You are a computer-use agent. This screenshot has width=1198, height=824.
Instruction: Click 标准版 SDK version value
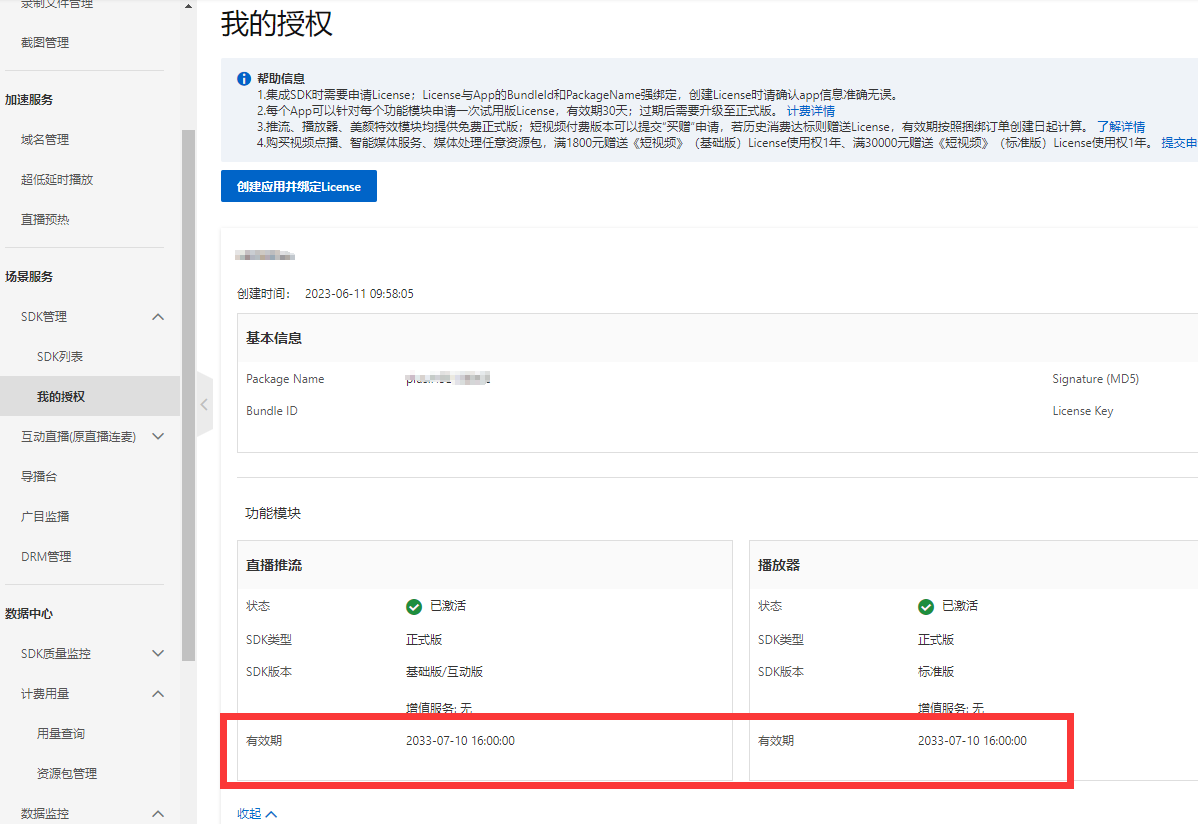(x=936, y=672)
